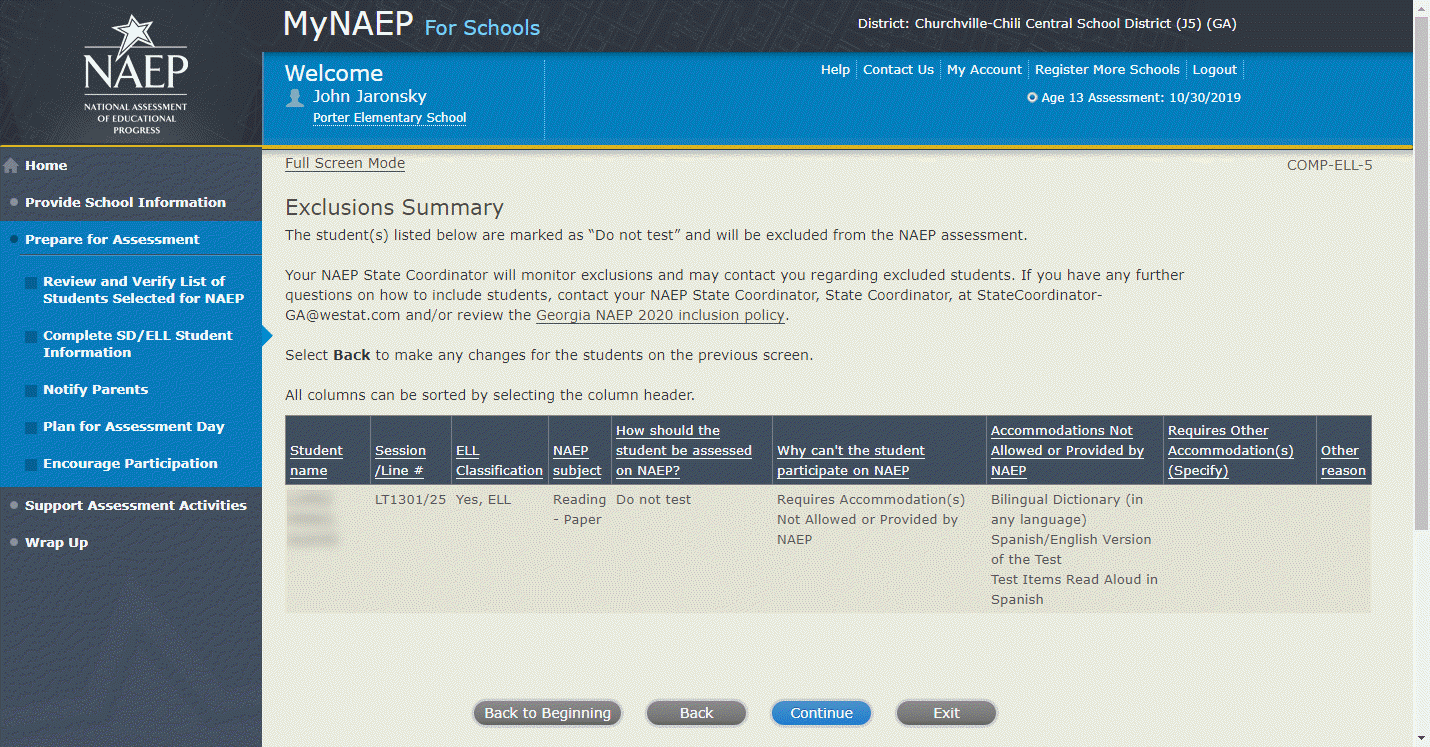This screenshot has width=1430, height=747.
Task: Open Plan for Assessment Day
Action: 133,426
